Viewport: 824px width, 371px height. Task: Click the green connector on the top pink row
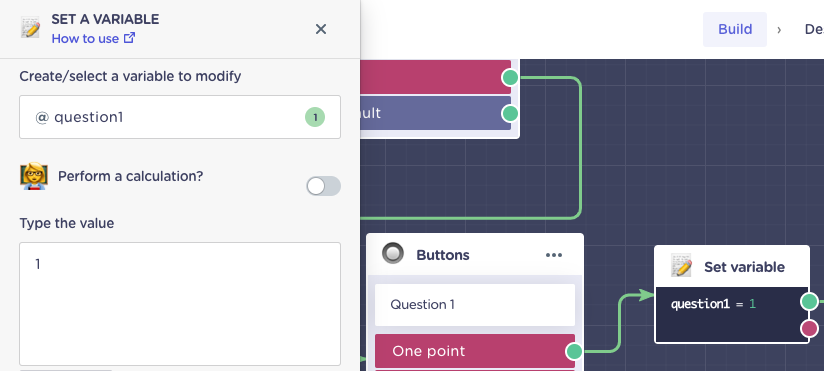[x=510, y=77]
